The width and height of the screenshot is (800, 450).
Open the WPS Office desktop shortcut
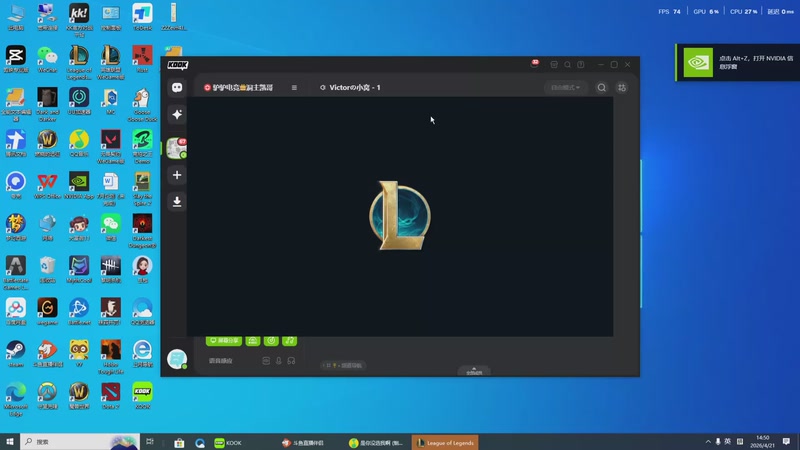(47, 185)
